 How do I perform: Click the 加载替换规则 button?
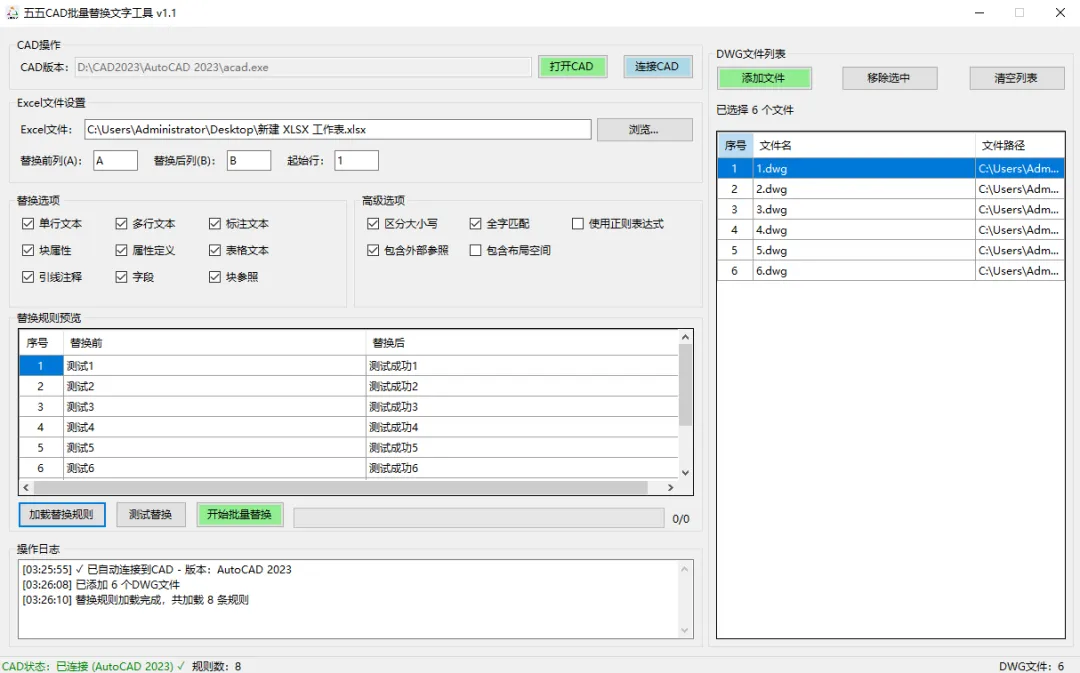[x=62, y=515]
